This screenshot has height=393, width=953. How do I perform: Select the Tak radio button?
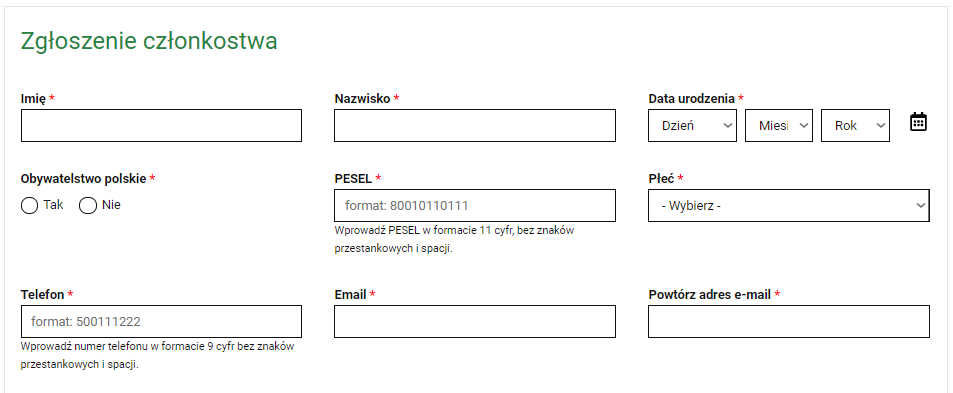point(29,206)
